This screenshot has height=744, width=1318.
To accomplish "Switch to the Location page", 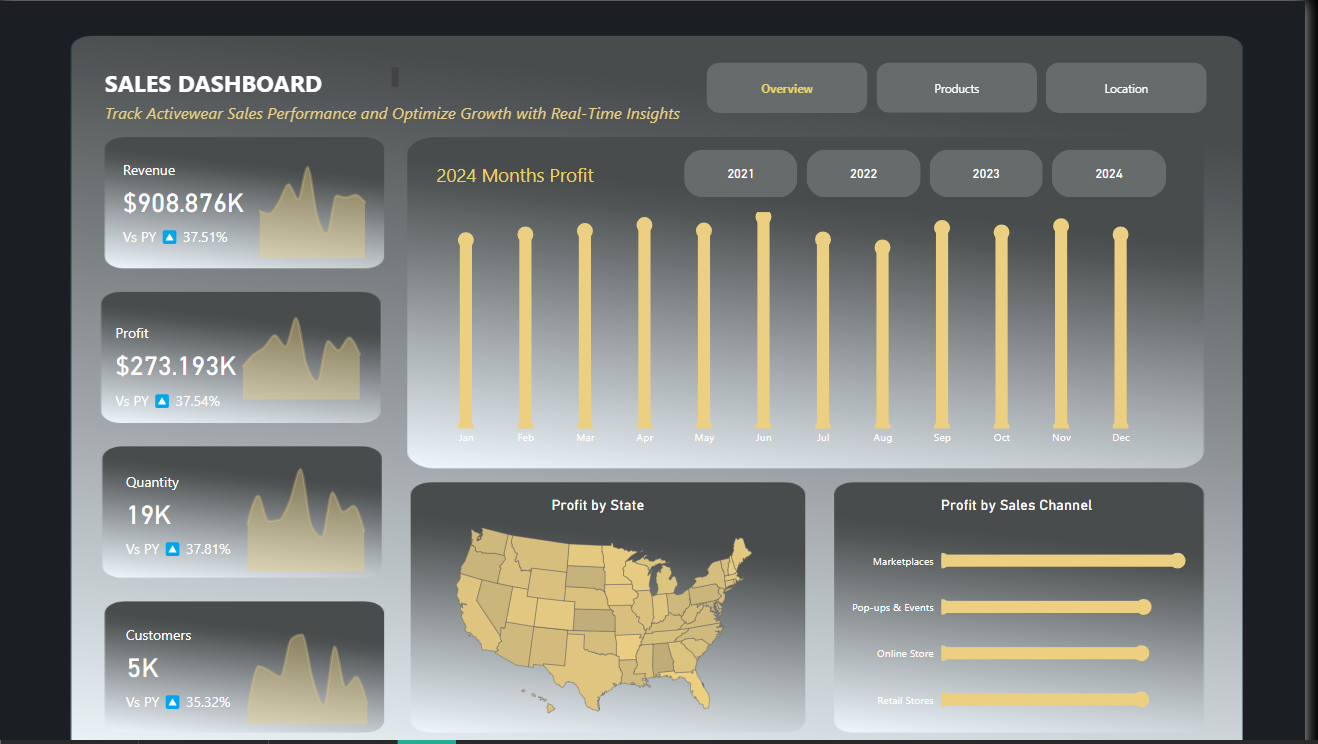I will (1125, 88).
